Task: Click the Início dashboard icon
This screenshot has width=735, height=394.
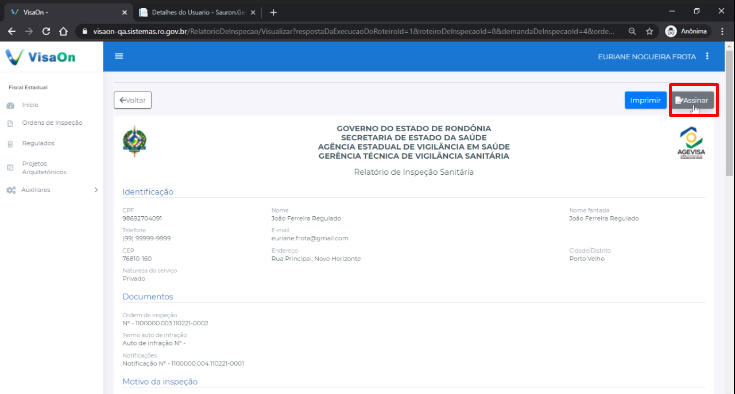Action: (10, 105)
